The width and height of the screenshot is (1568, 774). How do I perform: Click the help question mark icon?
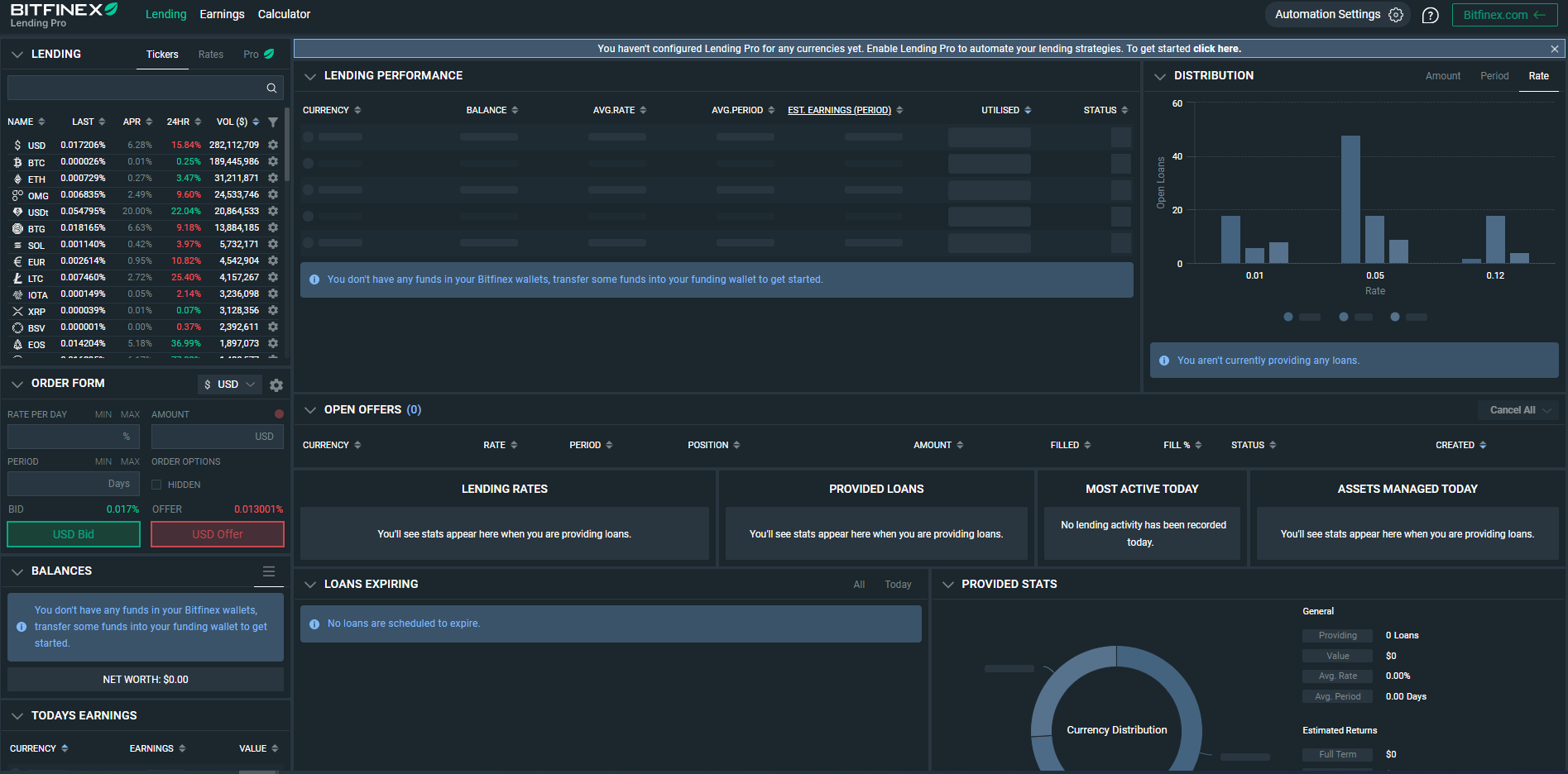click(x=1430, y=15)
